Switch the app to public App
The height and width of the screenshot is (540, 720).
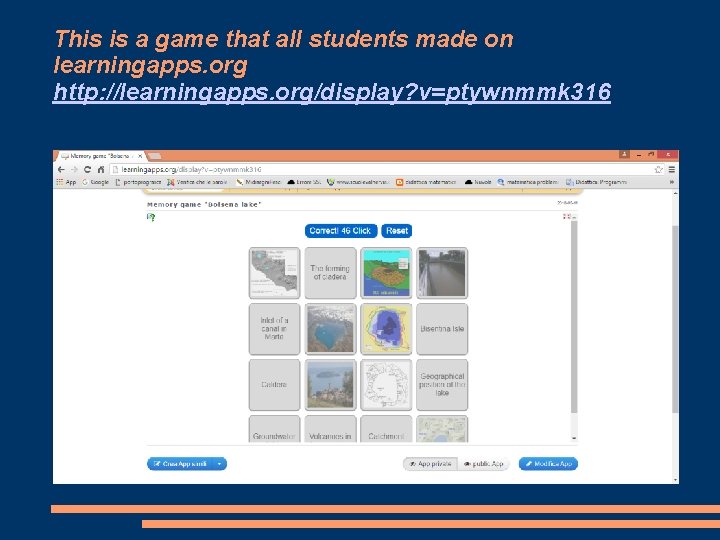click(x=484, y=464)
